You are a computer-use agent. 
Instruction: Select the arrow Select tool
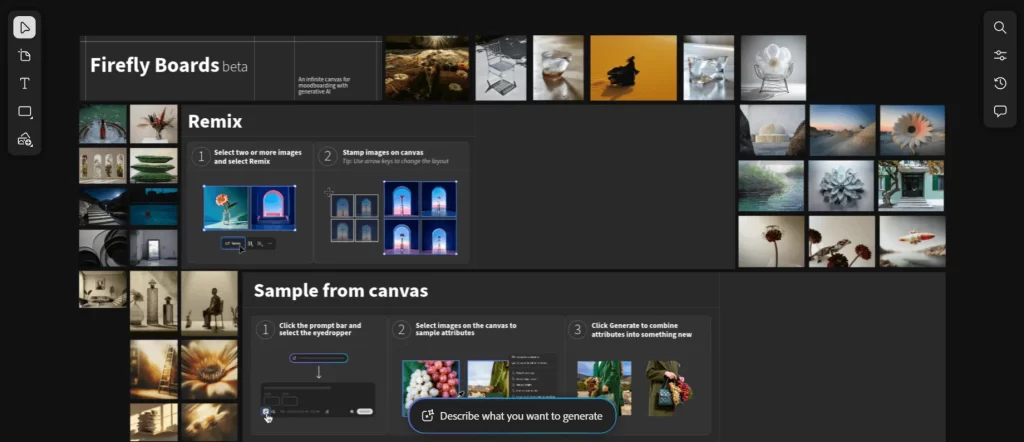(25, 27)
